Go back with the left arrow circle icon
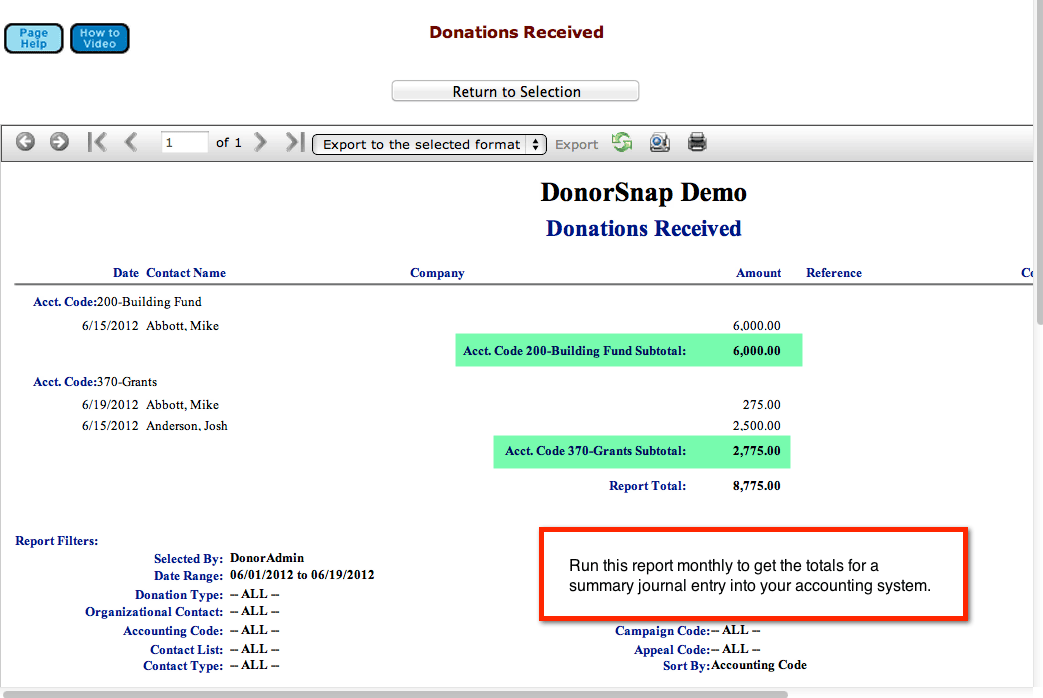Image resolution: width=1043 pixels, height=698 pixels. [25, 142]
